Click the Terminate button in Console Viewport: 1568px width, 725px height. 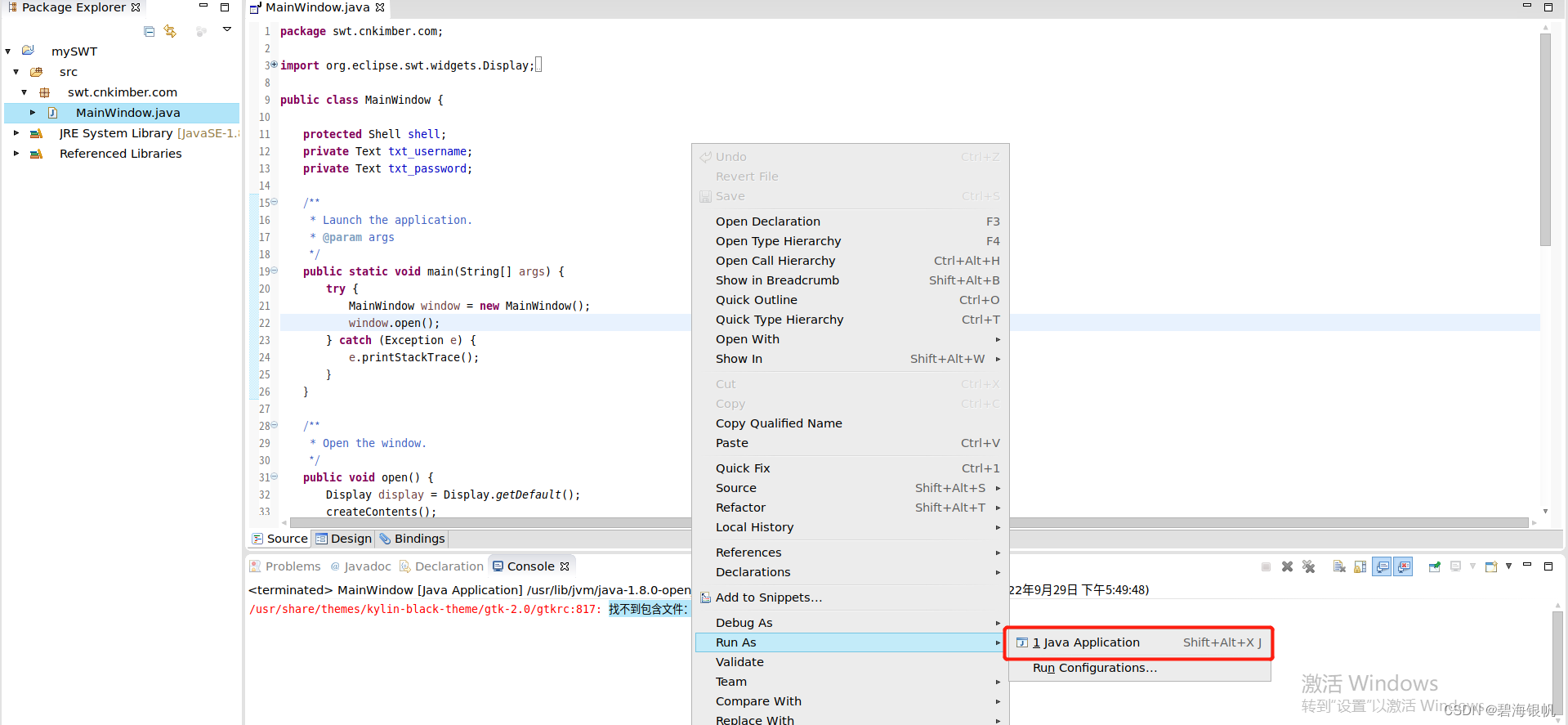tap(1266, 566)
